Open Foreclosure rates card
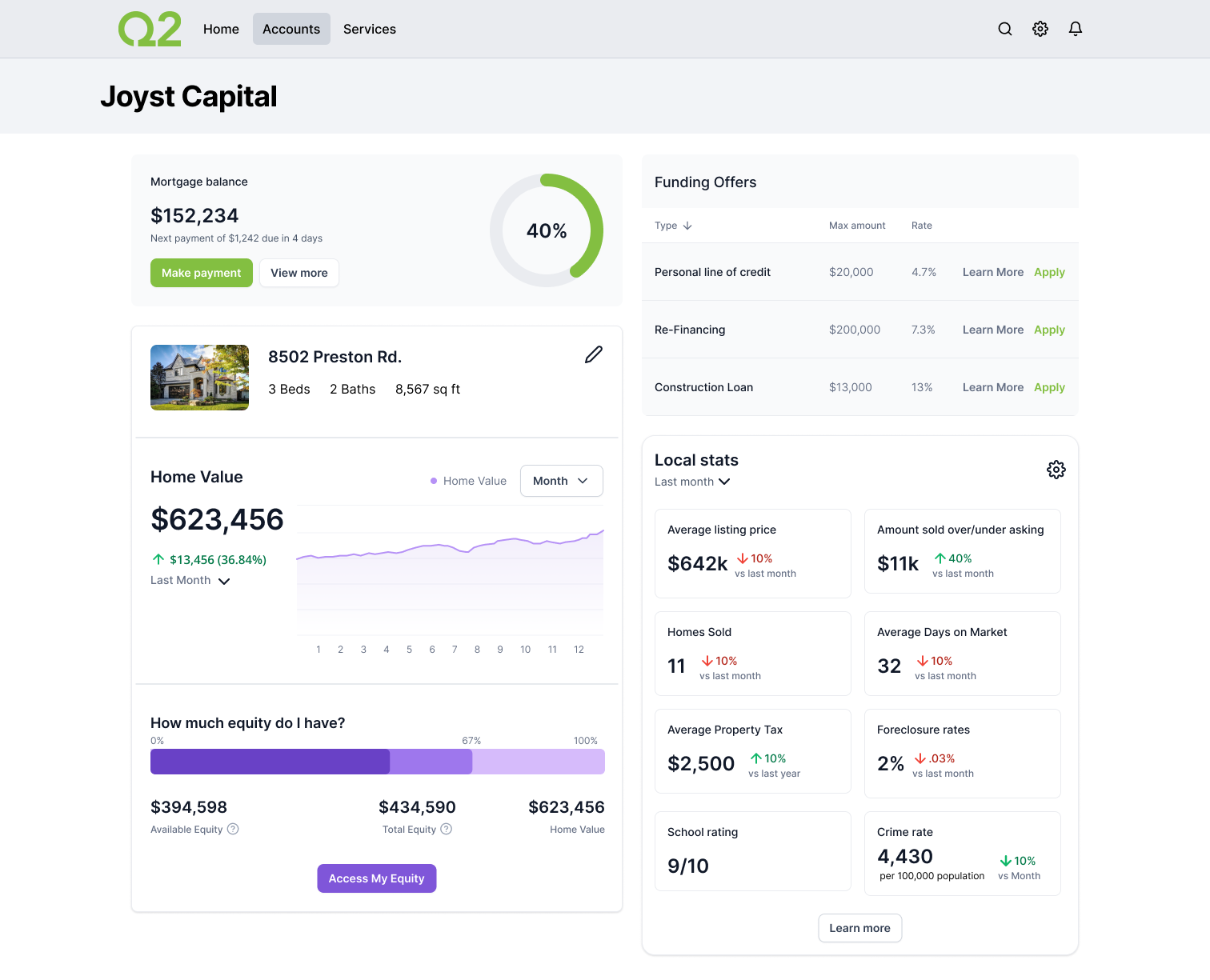Screen dimensions: 1210x980 coord(963,754)
